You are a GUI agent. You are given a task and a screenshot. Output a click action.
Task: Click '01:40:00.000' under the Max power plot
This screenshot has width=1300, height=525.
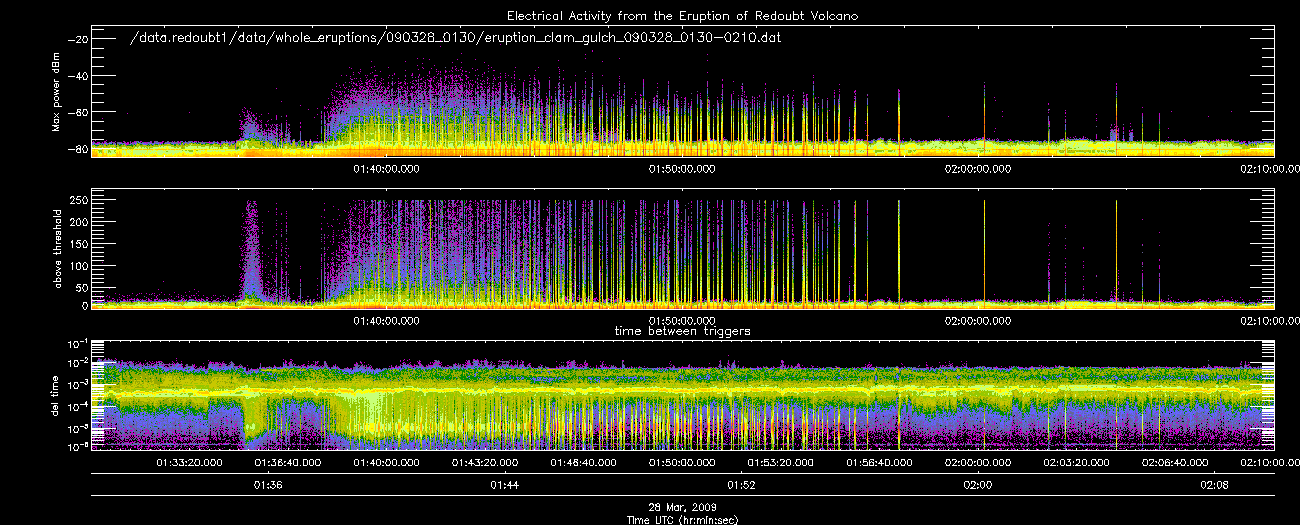click(x=387, y=169)
